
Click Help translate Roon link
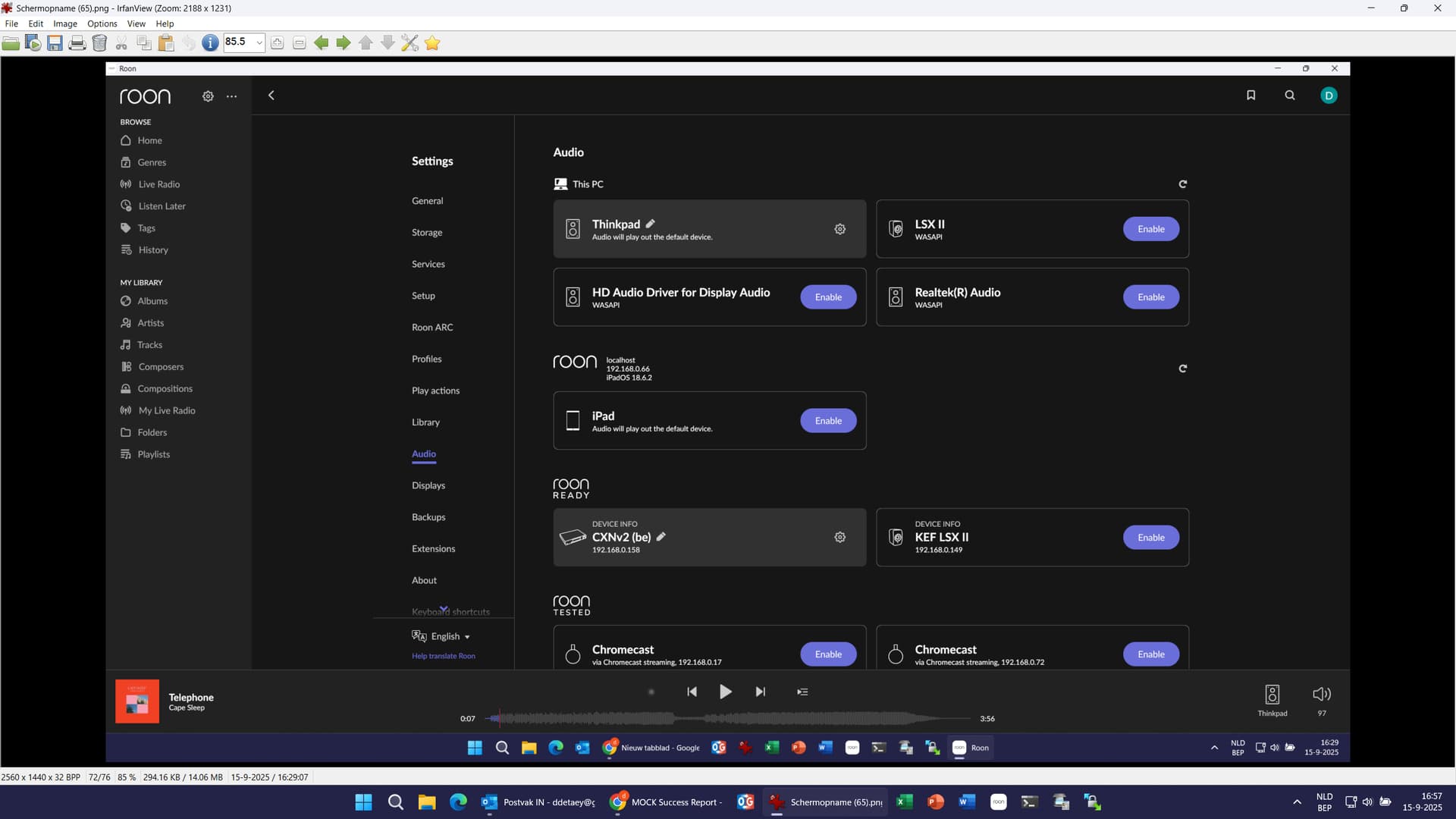click(x=444, y=657)
